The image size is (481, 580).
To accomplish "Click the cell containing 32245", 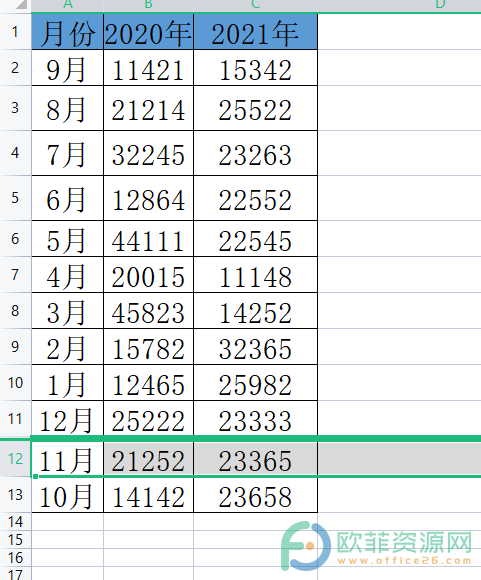I will pos(148,153).
